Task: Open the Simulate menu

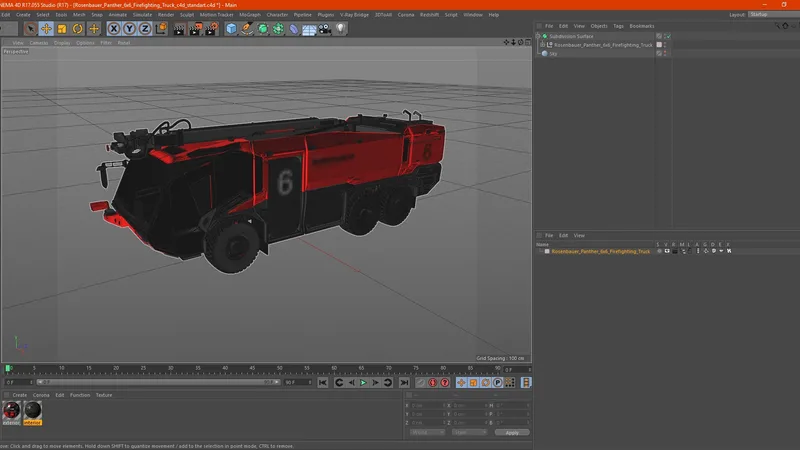Action: coord(142,15)
